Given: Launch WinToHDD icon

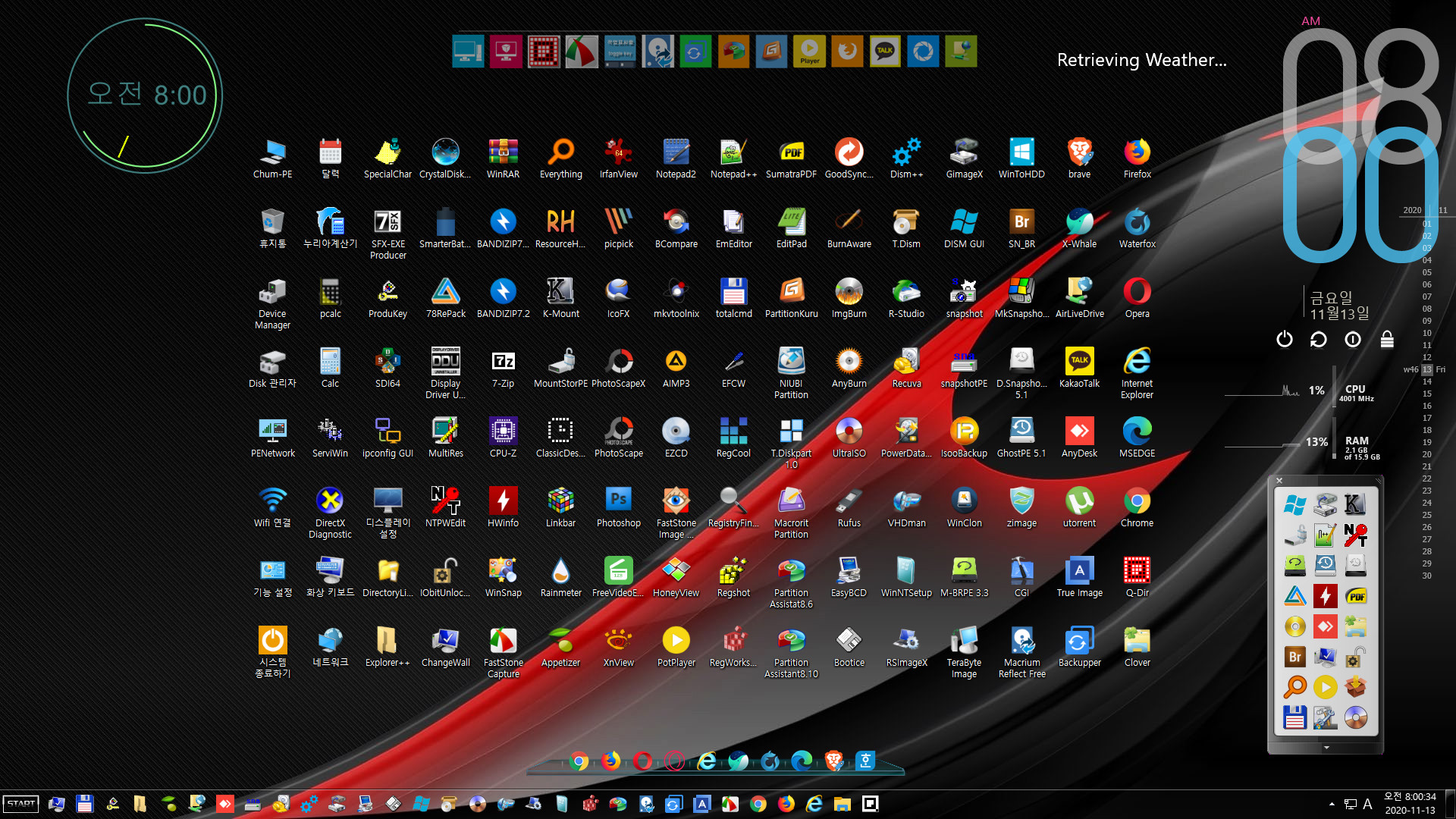Looking at the screenshot, I should [1021, 159].
